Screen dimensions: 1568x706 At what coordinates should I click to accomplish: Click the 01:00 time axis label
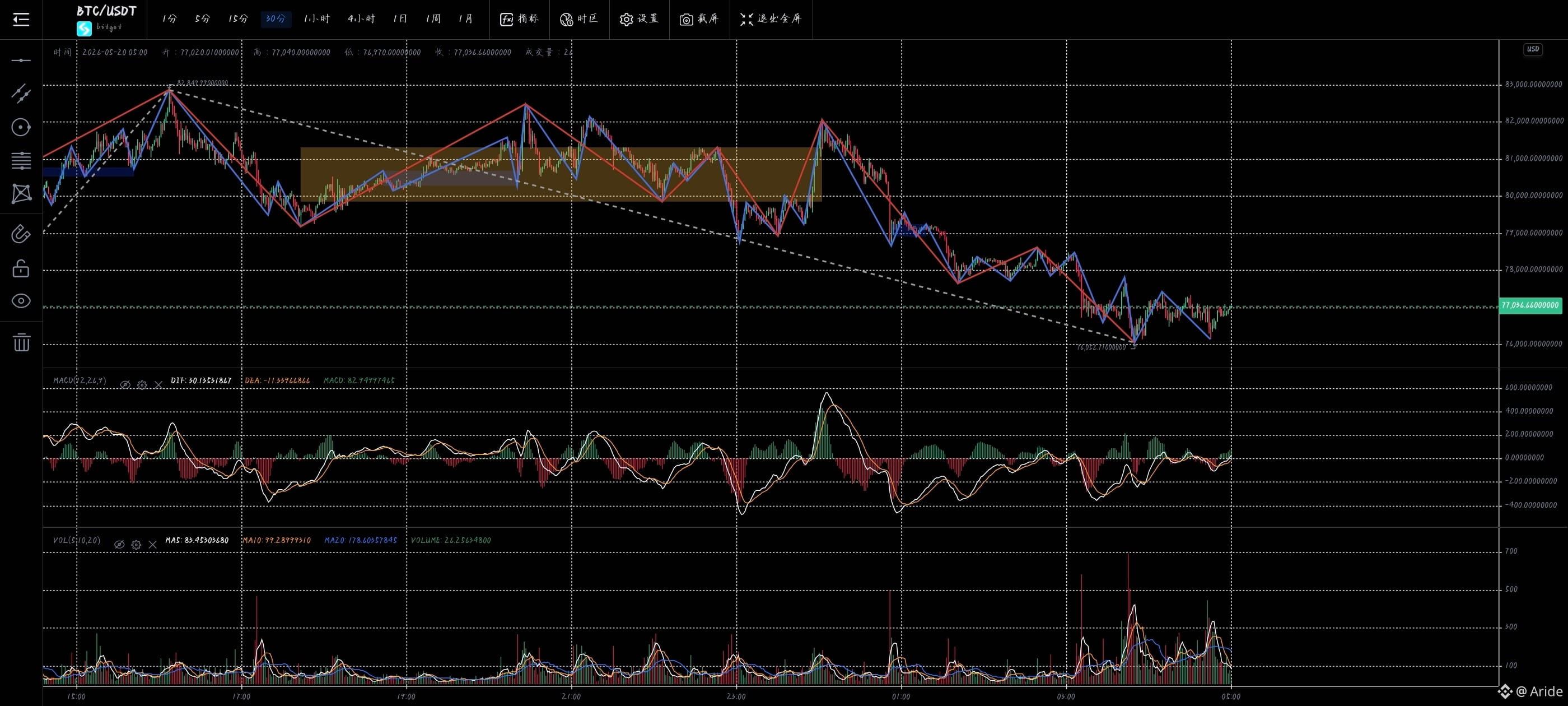(901, 697)
